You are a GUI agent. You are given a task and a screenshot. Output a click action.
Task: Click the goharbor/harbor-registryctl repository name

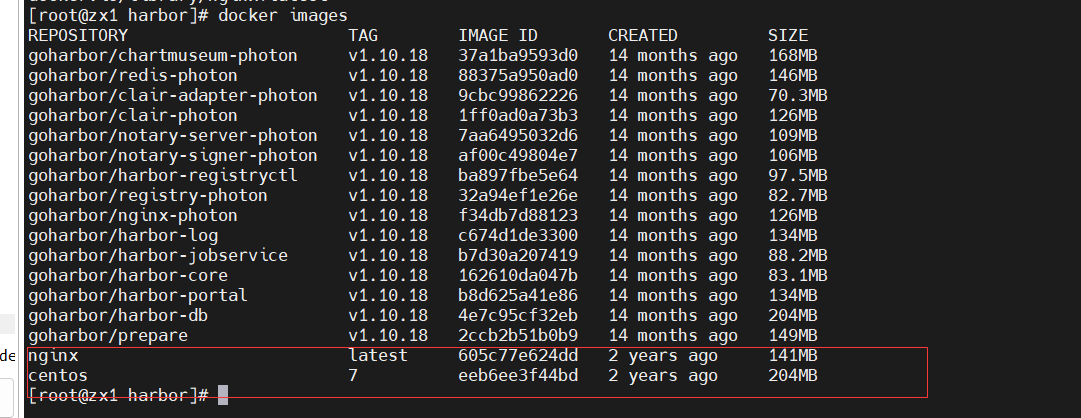(x=163, y=176)
